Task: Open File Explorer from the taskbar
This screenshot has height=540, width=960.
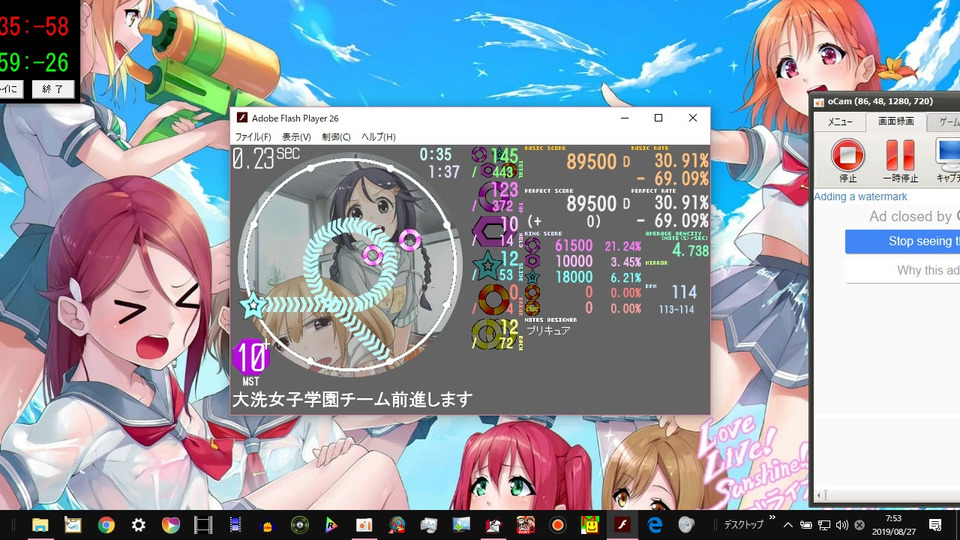Action: pyautogui.click(x=40, y=525)
